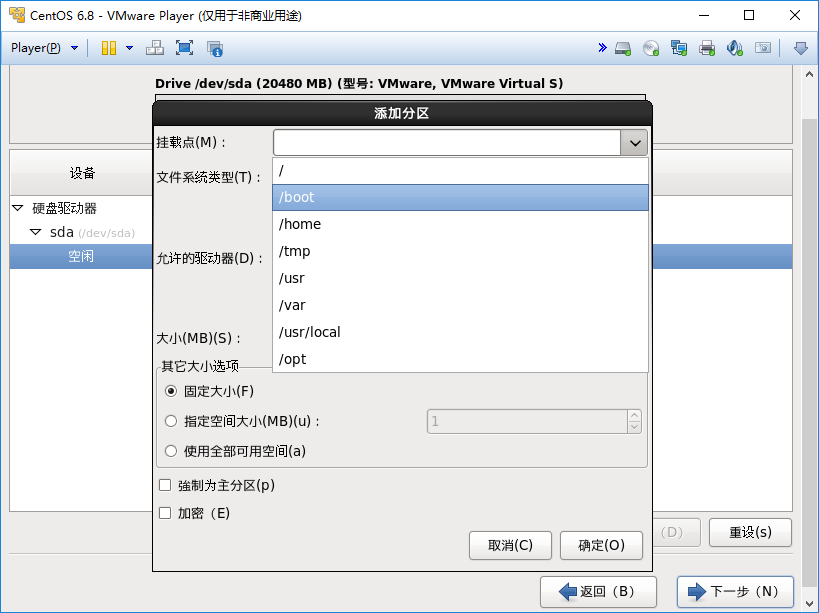Click the hard disk device icon
The image size is (819, 613).
623,49
